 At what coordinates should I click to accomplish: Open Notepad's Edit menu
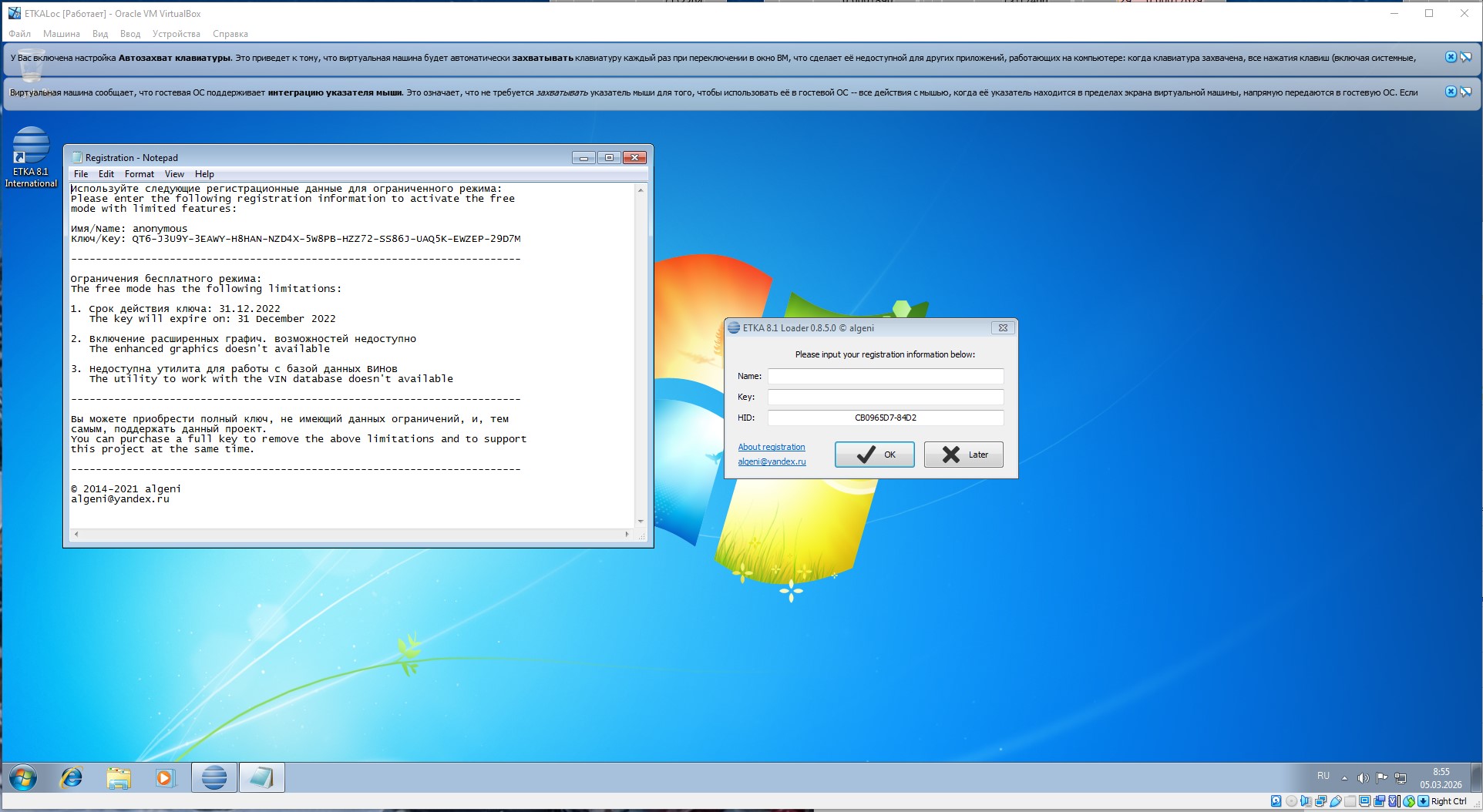click(106, 174)
